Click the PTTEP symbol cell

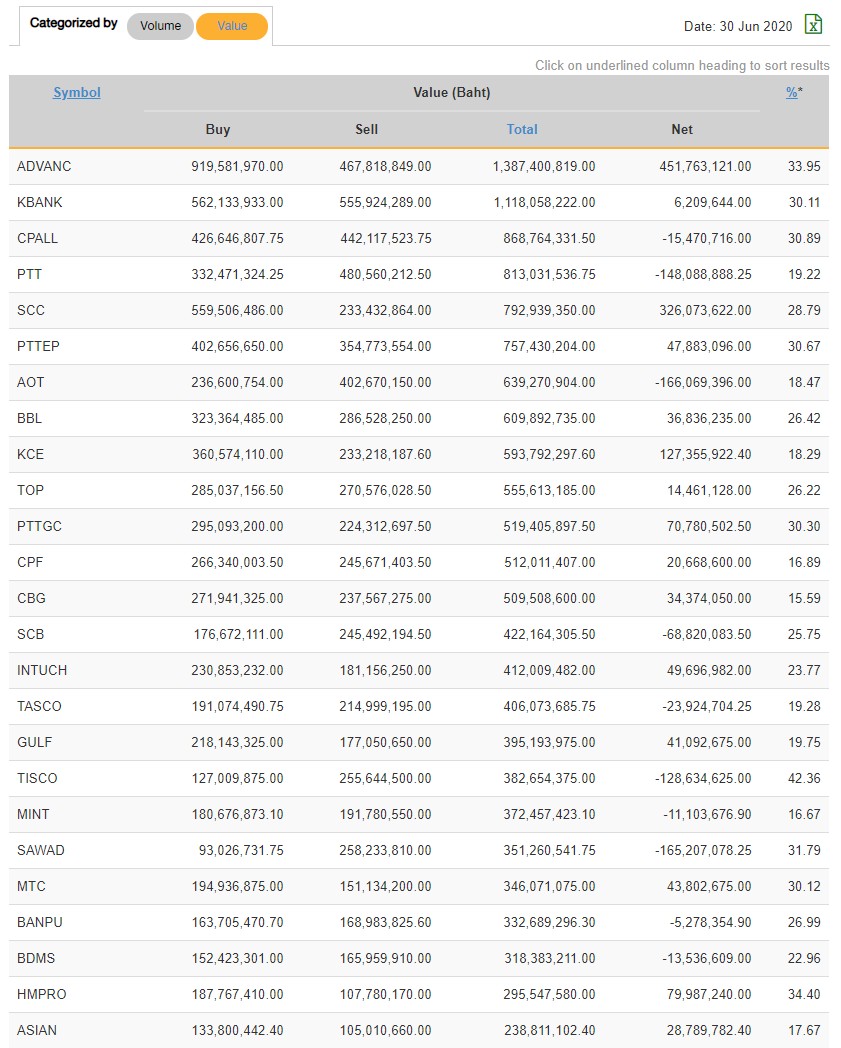tap(40, 346)
